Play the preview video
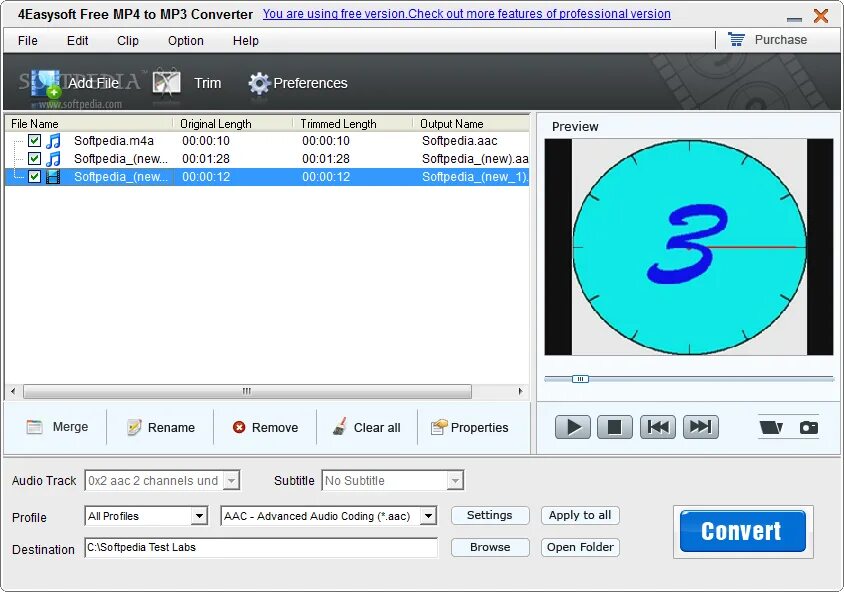Screen dimensions: 844x592 (573, 427)
